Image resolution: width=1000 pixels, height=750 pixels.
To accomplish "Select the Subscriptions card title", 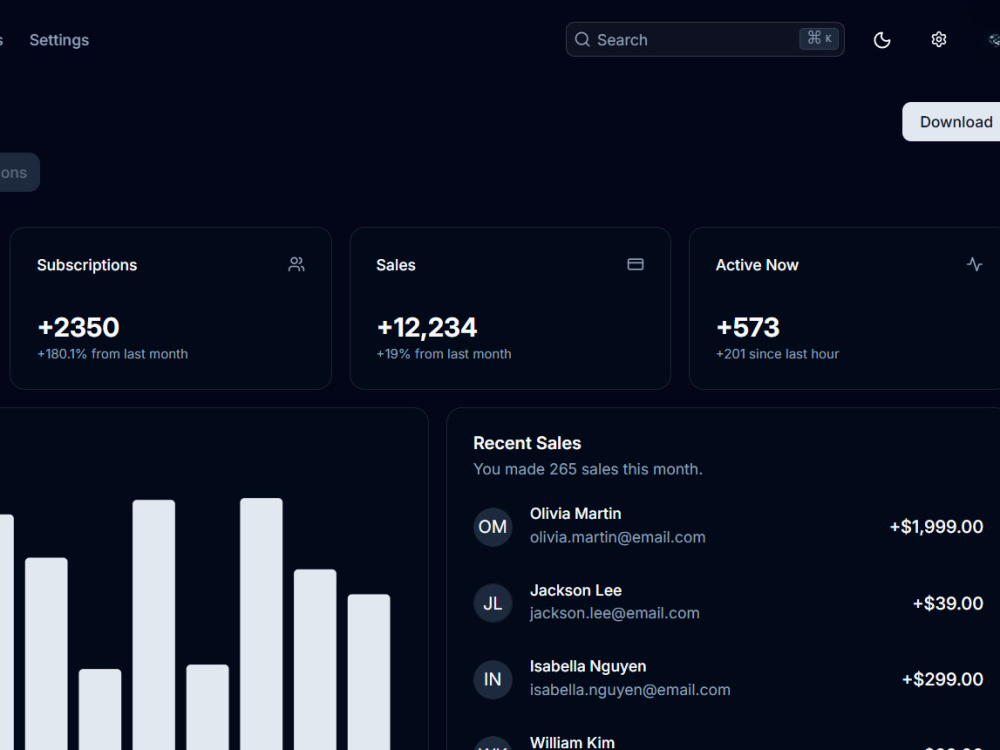I will 87,265.
